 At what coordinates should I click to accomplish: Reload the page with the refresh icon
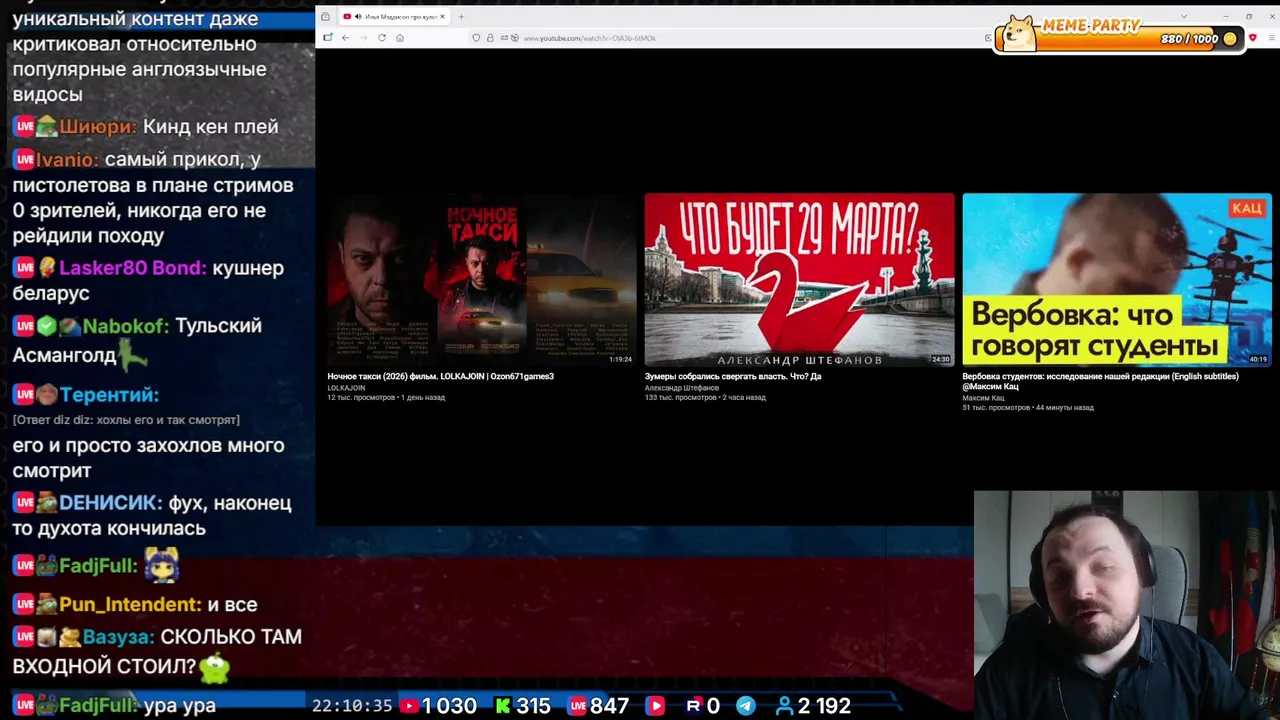pos(382,38)
